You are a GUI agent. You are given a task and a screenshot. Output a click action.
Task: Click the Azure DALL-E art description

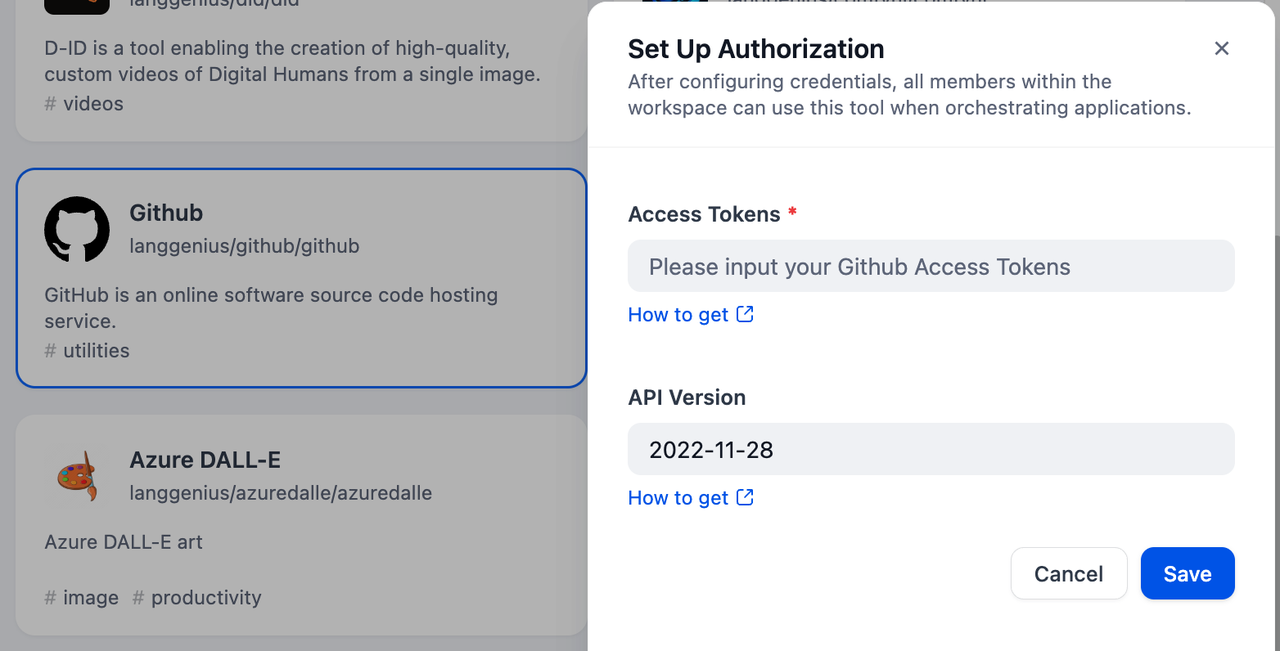pyautogui.click(x=123, y=542)
